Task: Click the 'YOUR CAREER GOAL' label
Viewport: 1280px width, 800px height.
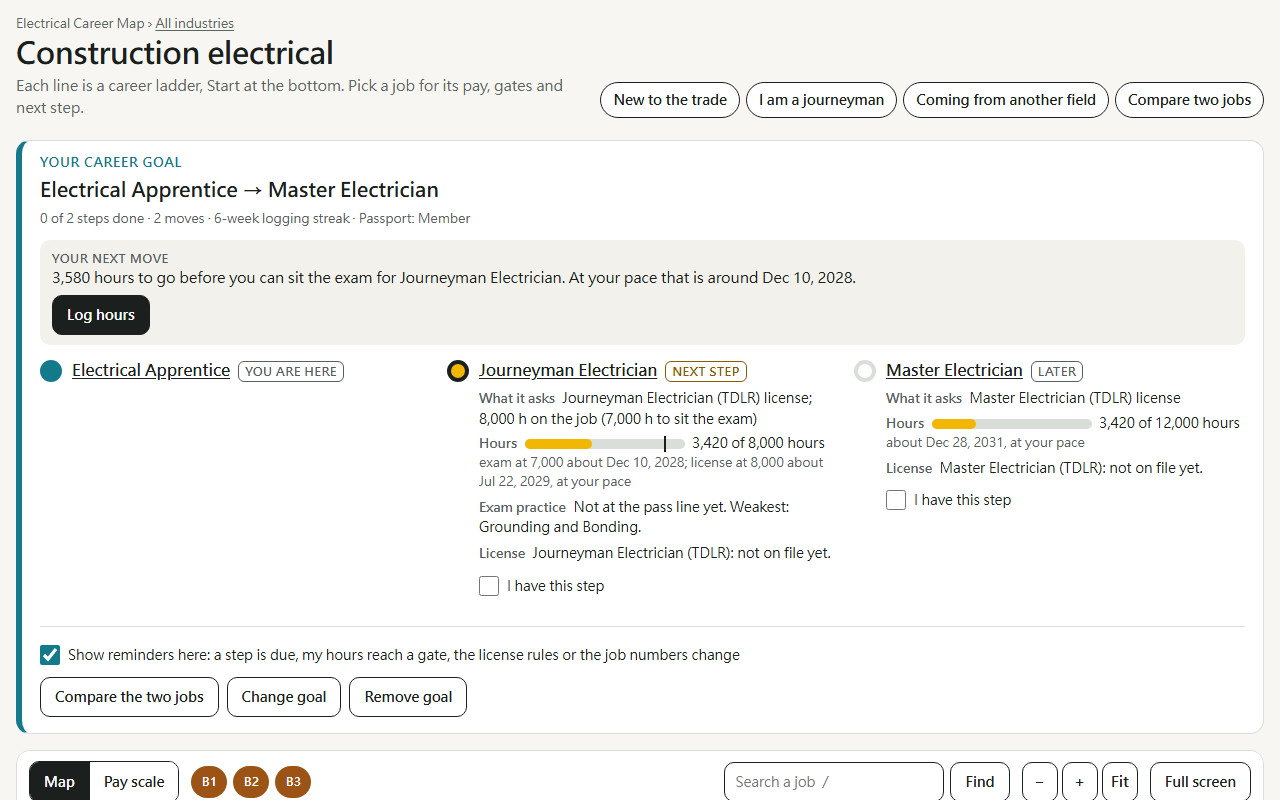Action: point(111,162)
